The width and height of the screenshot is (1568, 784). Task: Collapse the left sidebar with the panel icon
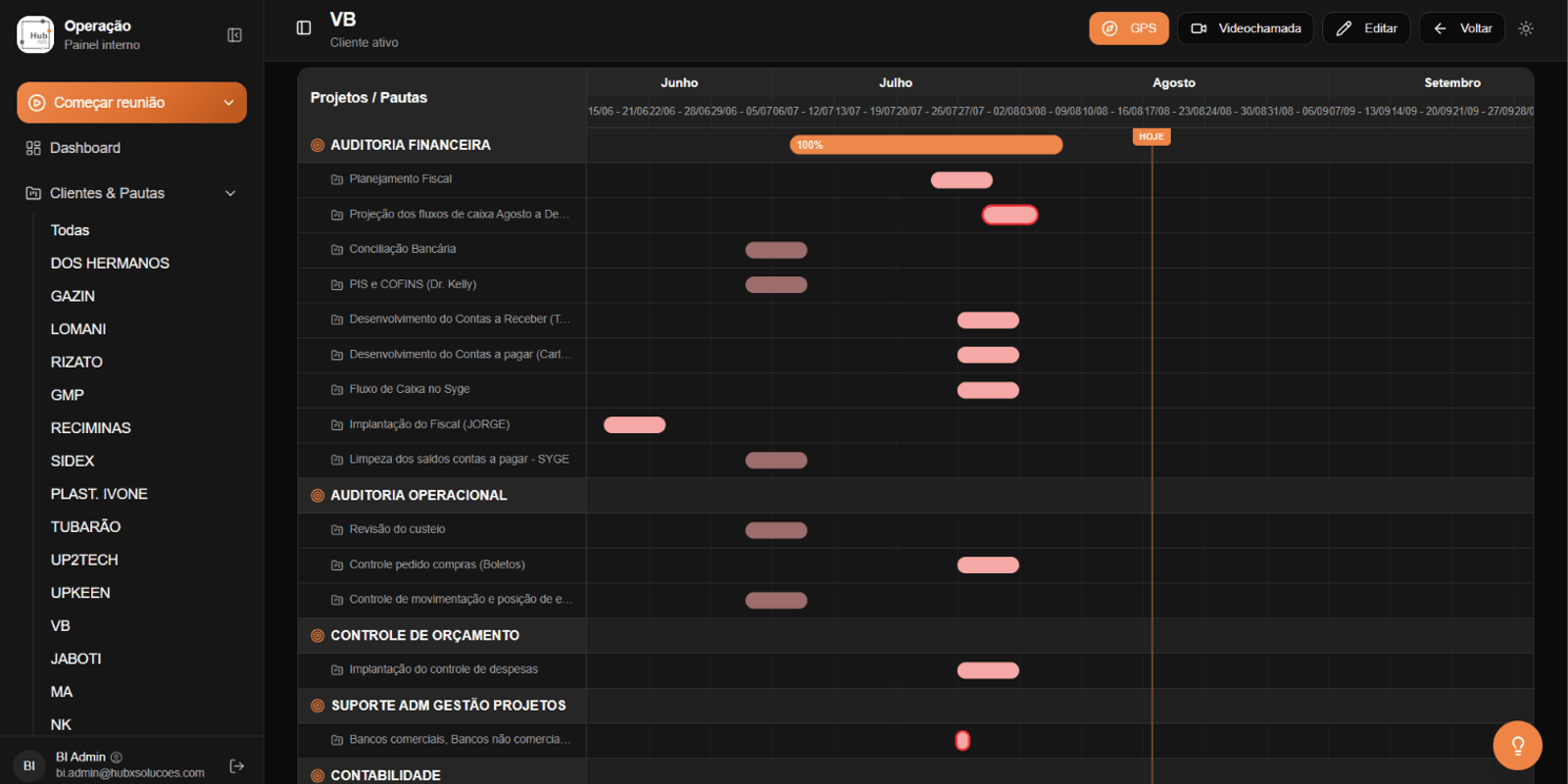pos(234,35)
